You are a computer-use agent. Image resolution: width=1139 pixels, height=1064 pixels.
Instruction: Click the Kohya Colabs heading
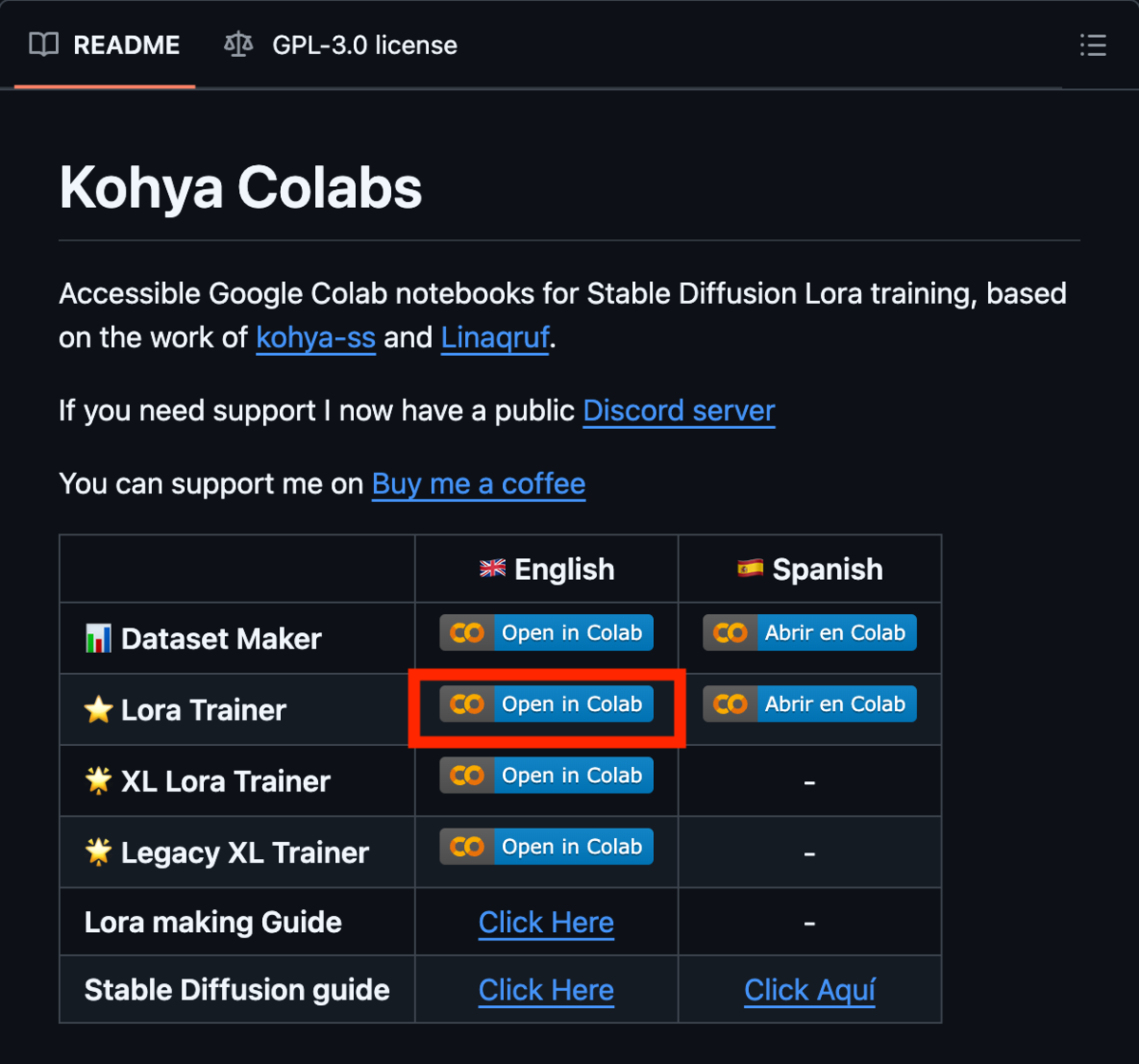coord(240,188)
